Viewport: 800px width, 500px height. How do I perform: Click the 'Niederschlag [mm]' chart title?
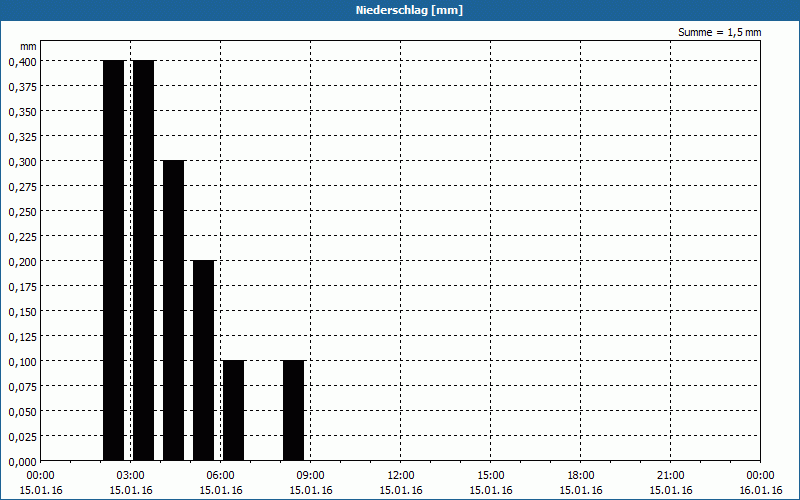[x=409, y=10]
